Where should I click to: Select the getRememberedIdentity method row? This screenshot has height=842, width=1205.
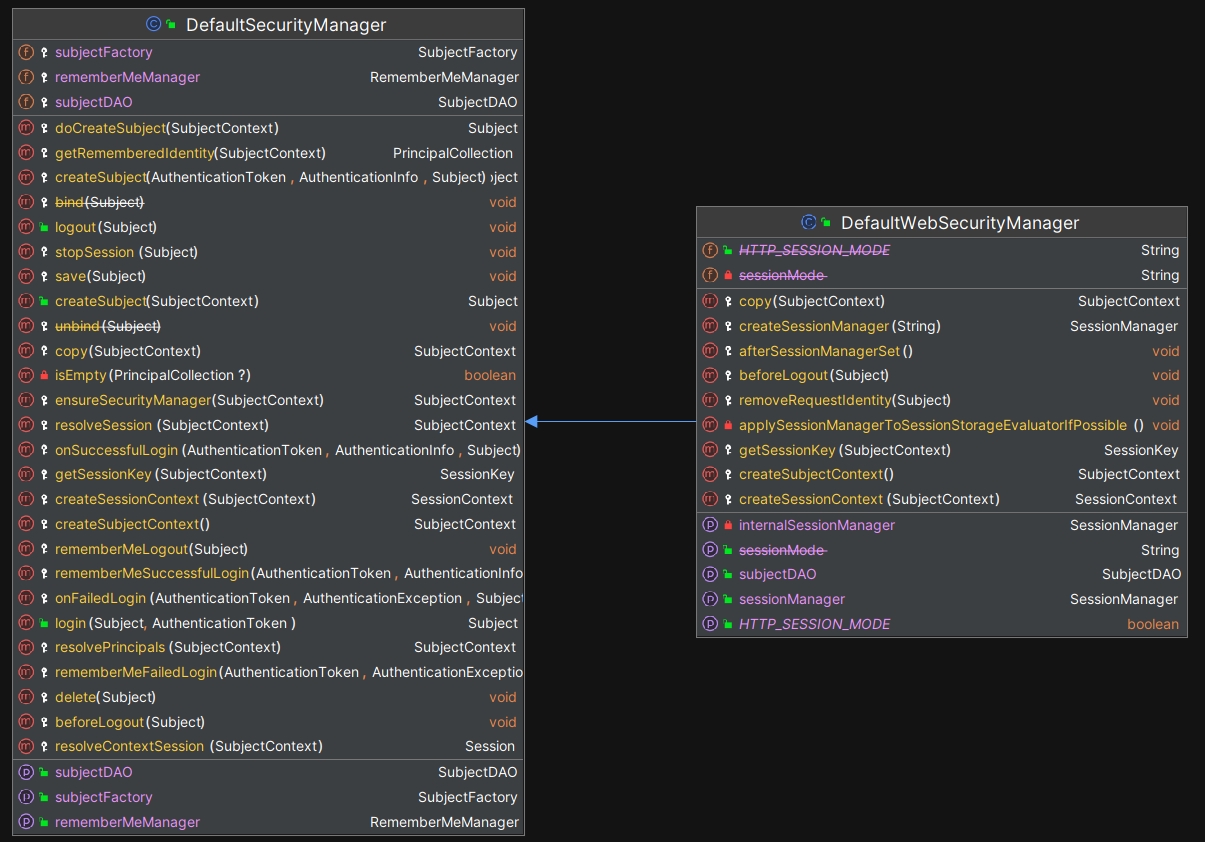190,153
